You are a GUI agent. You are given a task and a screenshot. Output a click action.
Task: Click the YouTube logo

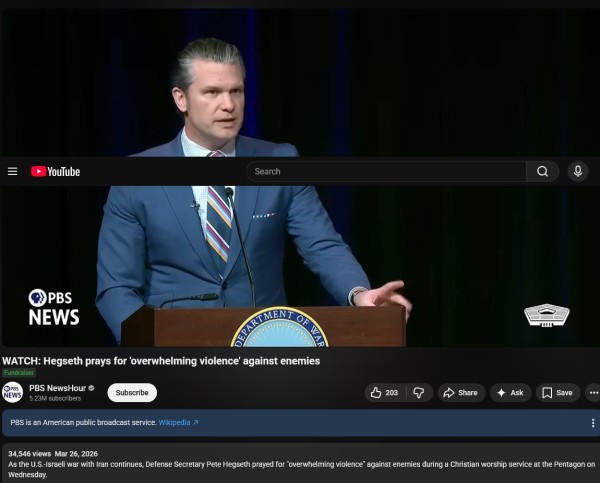tap(55, 171)
